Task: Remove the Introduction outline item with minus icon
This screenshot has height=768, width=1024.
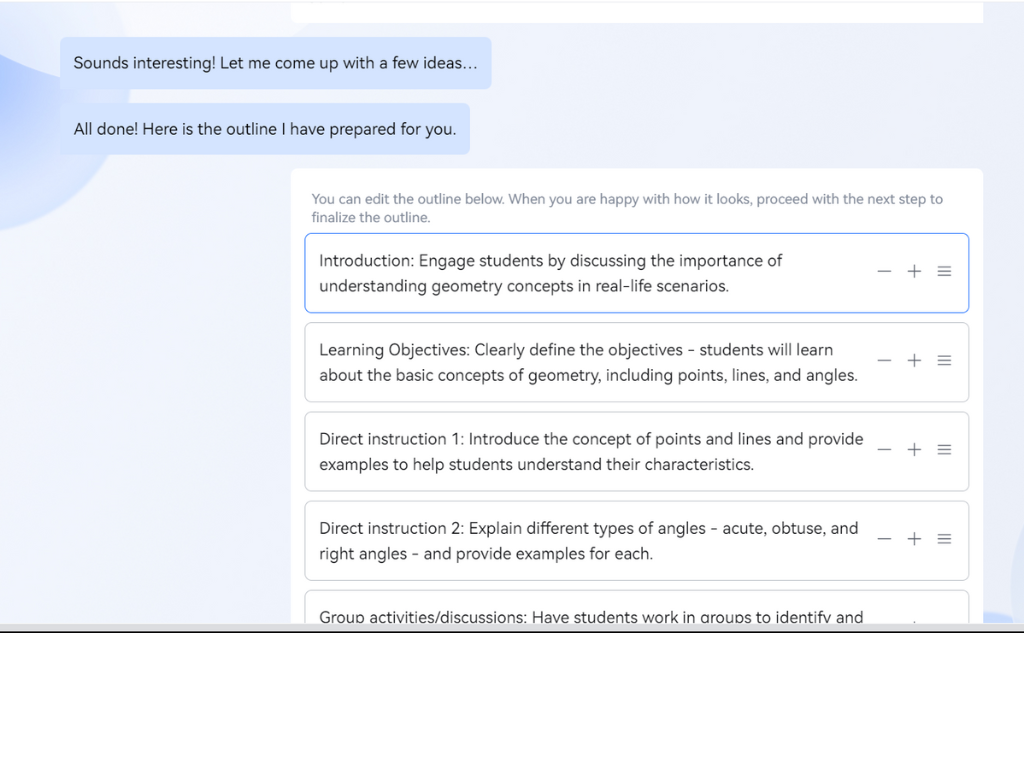Action: (884, 272)
